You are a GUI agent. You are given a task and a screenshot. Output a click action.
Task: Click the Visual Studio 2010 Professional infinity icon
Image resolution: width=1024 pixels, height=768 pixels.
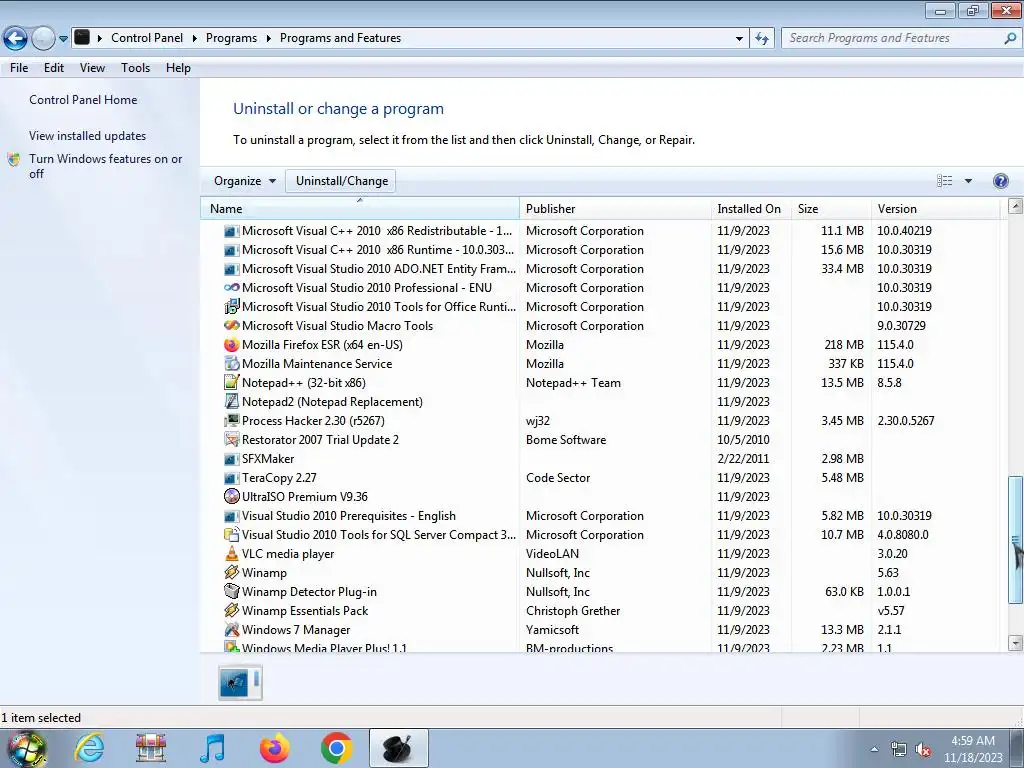click(231, 287)
